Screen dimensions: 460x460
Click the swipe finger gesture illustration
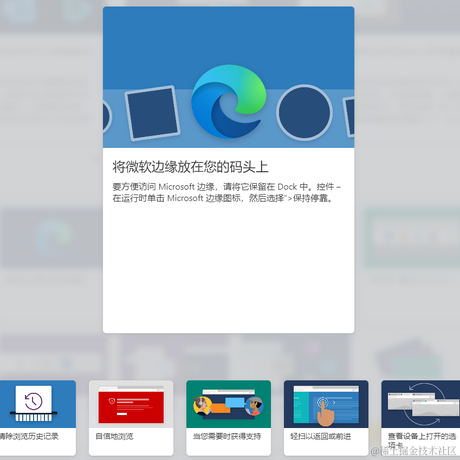326,405
